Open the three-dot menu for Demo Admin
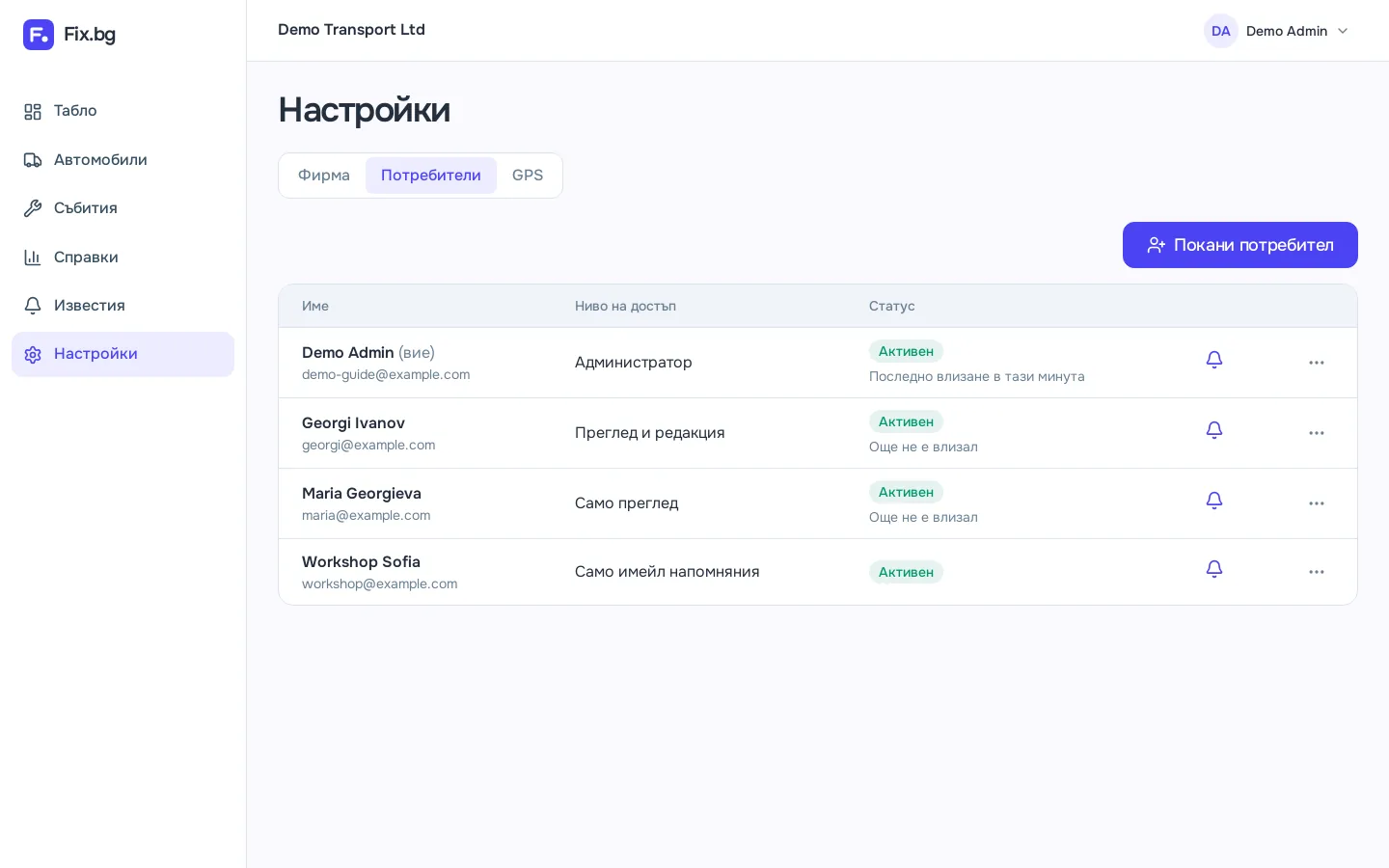Viewport: 1389px width, 868px height. [x=1317, y=363]
